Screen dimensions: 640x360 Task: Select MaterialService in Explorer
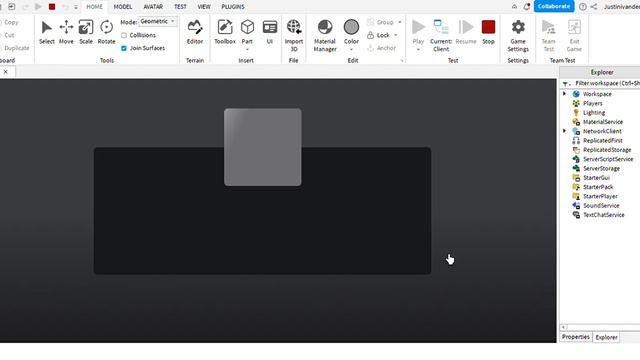(x=602, y=122)
